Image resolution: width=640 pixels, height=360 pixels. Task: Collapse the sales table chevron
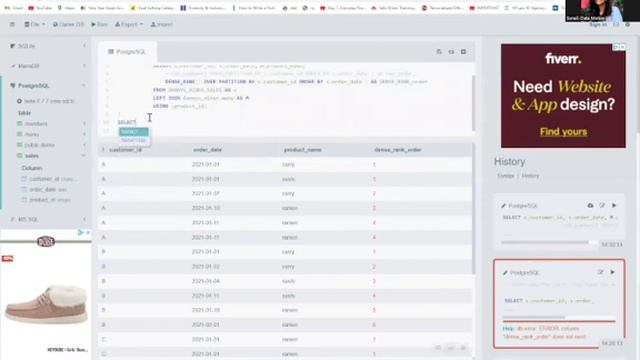(x=84, y=156)
